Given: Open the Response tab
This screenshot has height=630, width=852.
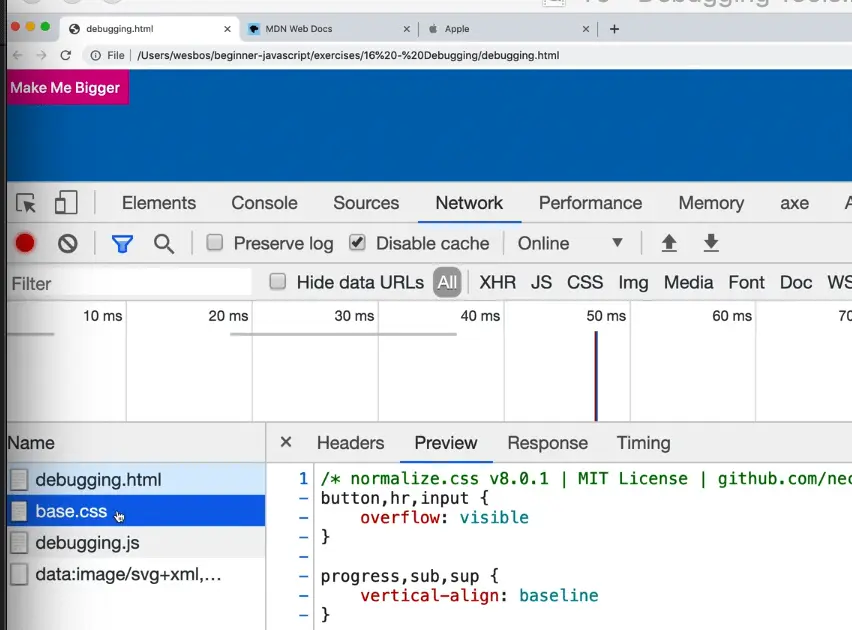Looking at the screenshot, I should 547,443.
